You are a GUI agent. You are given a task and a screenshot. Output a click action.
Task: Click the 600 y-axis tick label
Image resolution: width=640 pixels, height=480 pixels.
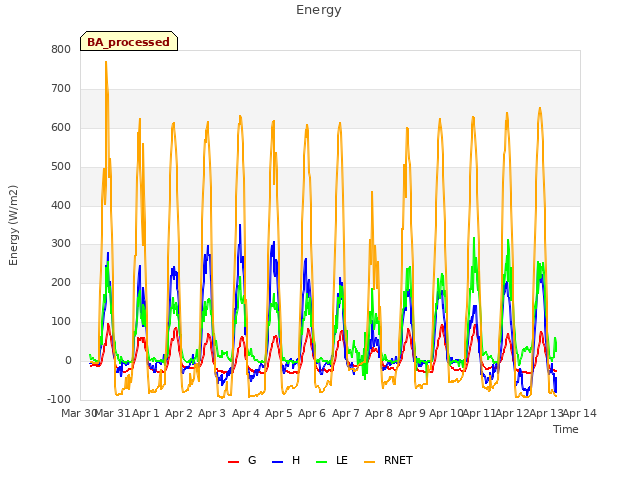point(61,128)
